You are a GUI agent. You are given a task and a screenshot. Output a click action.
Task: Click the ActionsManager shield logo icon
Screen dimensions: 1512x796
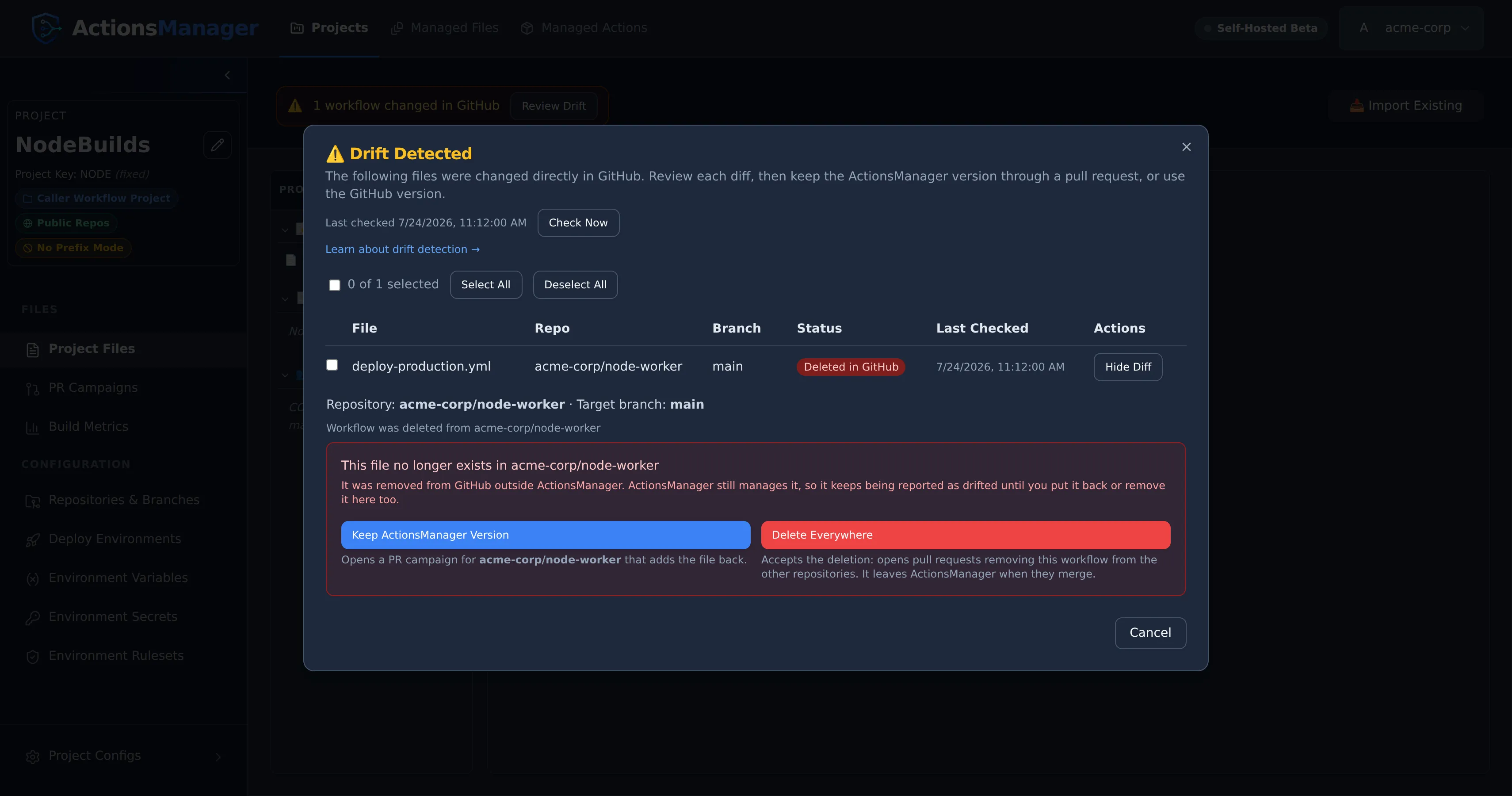47,28
